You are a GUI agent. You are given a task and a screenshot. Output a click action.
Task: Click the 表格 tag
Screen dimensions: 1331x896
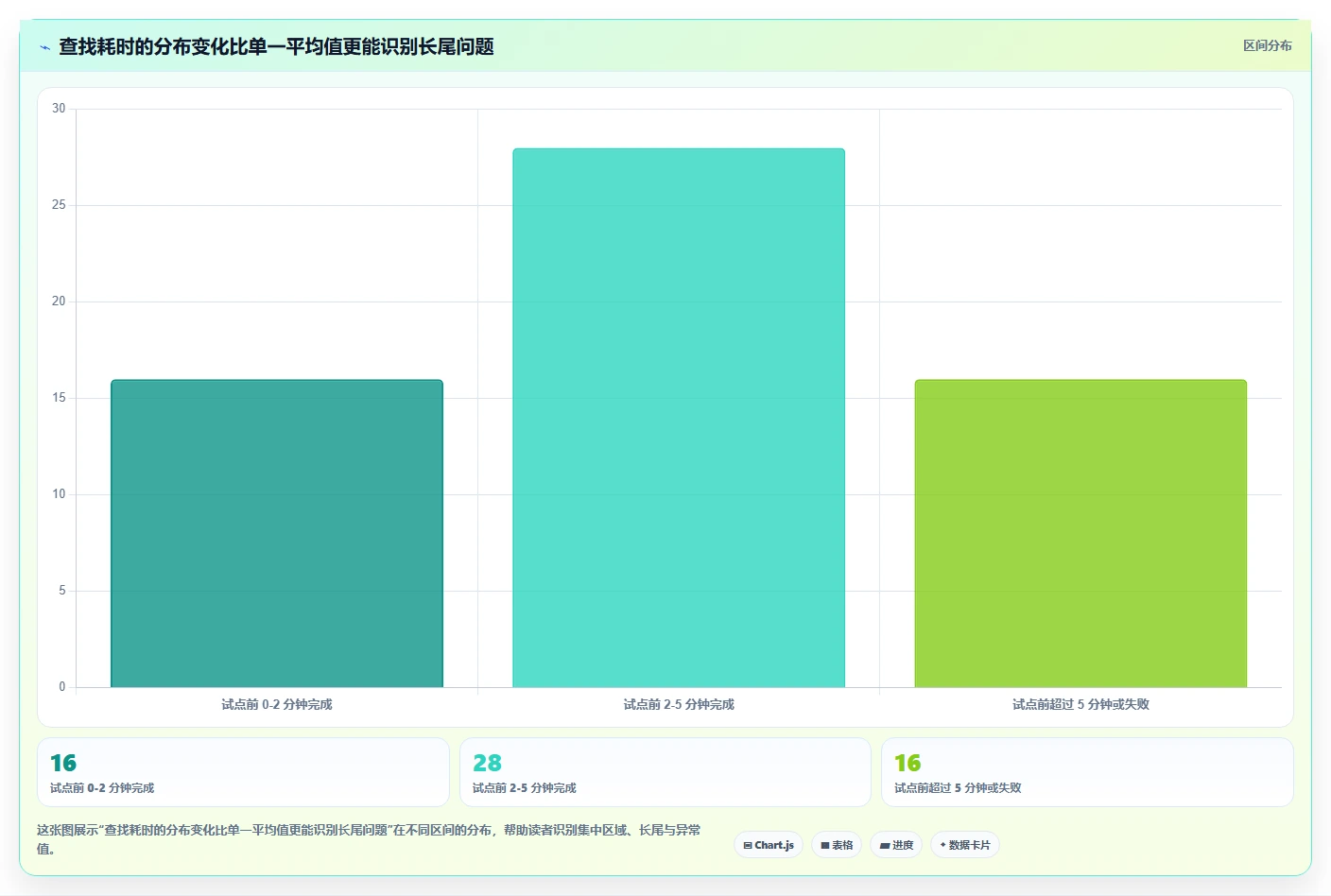point(837,845)
